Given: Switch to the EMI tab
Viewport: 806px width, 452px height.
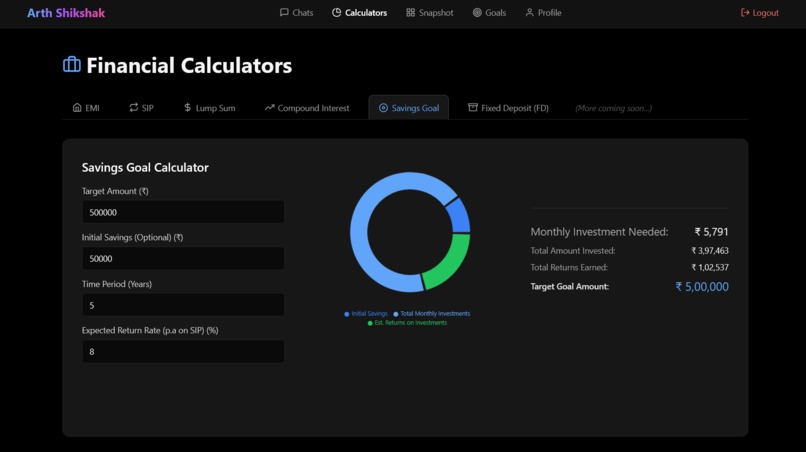Looking at the screenshot, I should click(86, 107).
